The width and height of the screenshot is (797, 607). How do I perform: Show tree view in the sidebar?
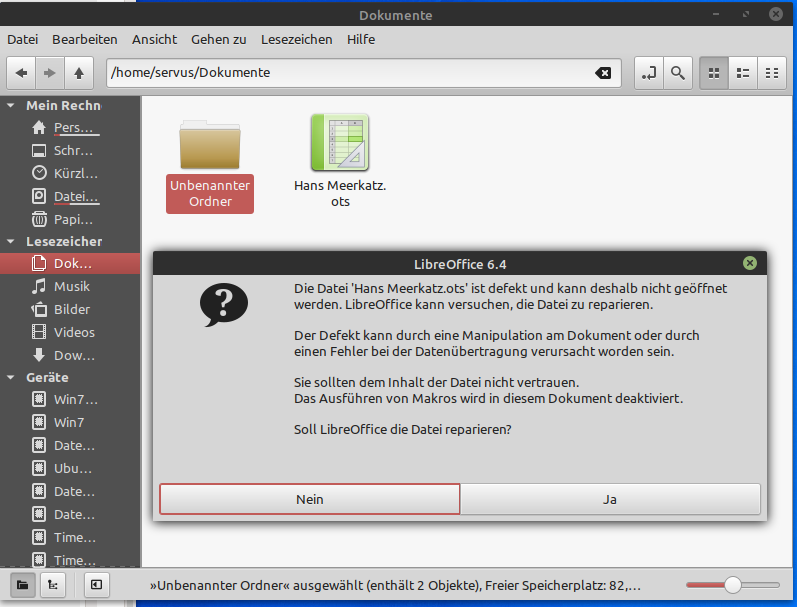[x=52, y=585]
